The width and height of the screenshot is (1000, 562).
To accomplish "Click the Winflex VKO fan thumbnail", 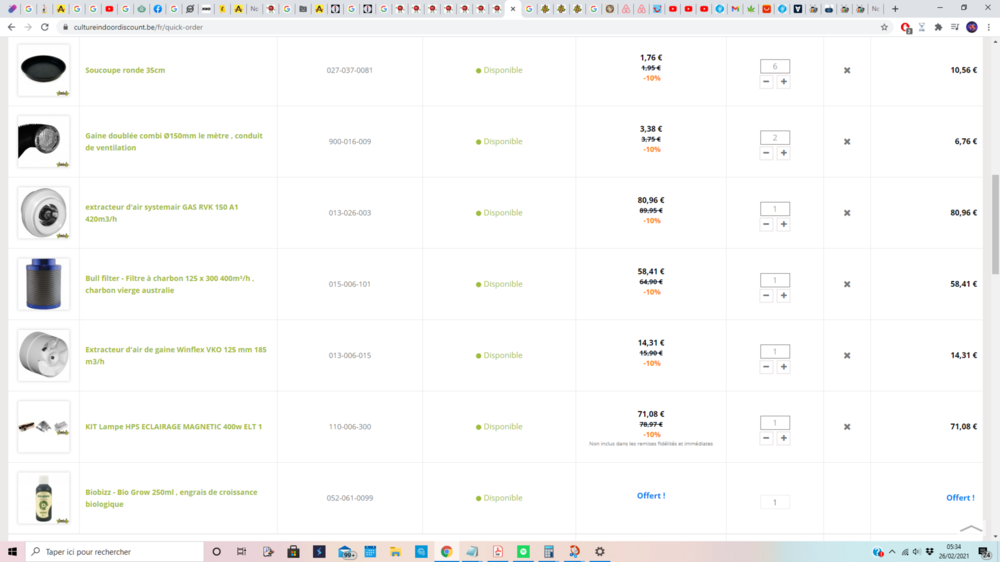I will coord(43,355).
